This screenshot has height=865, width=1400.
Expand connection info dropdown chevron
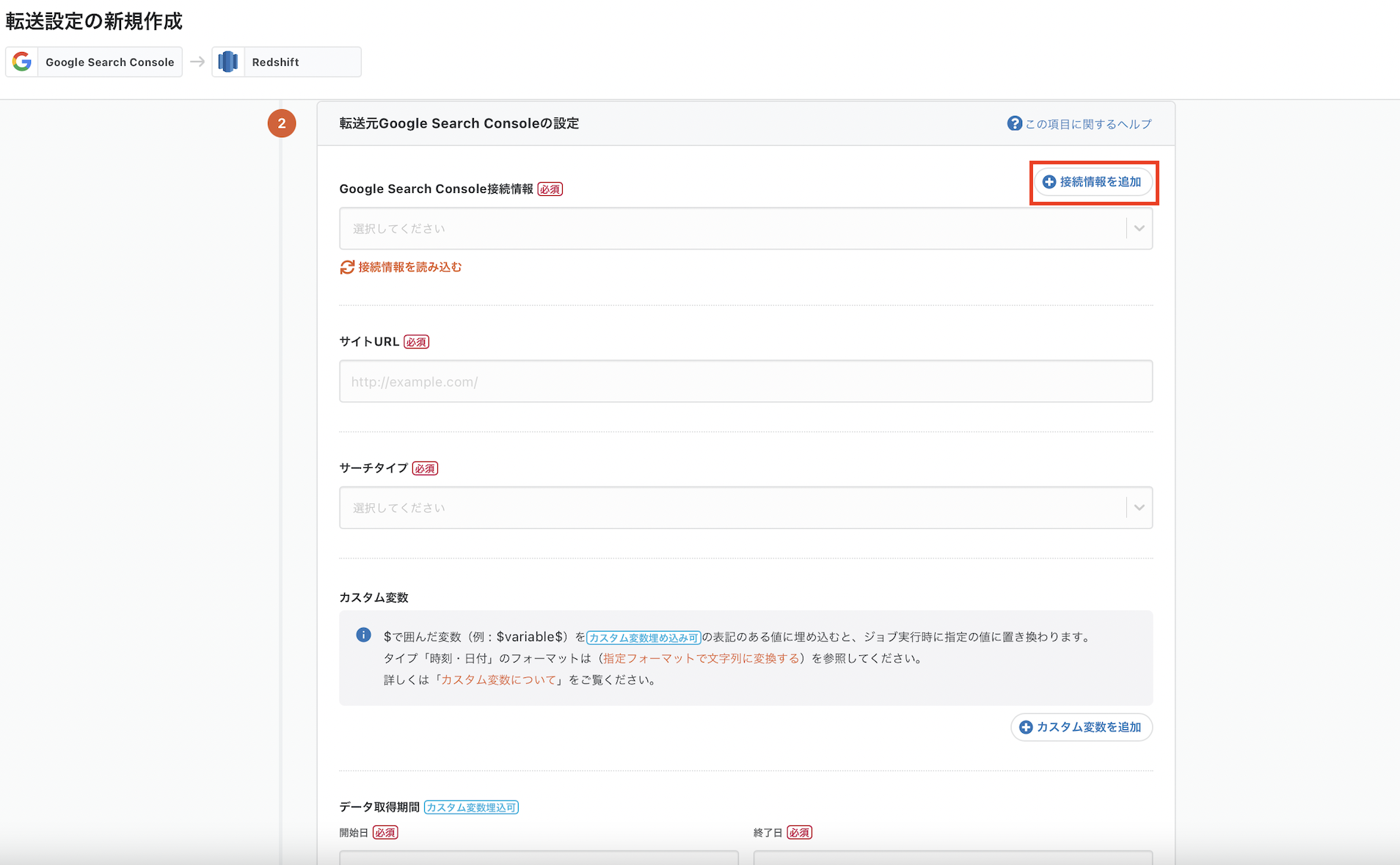(x=1139, y=229)
